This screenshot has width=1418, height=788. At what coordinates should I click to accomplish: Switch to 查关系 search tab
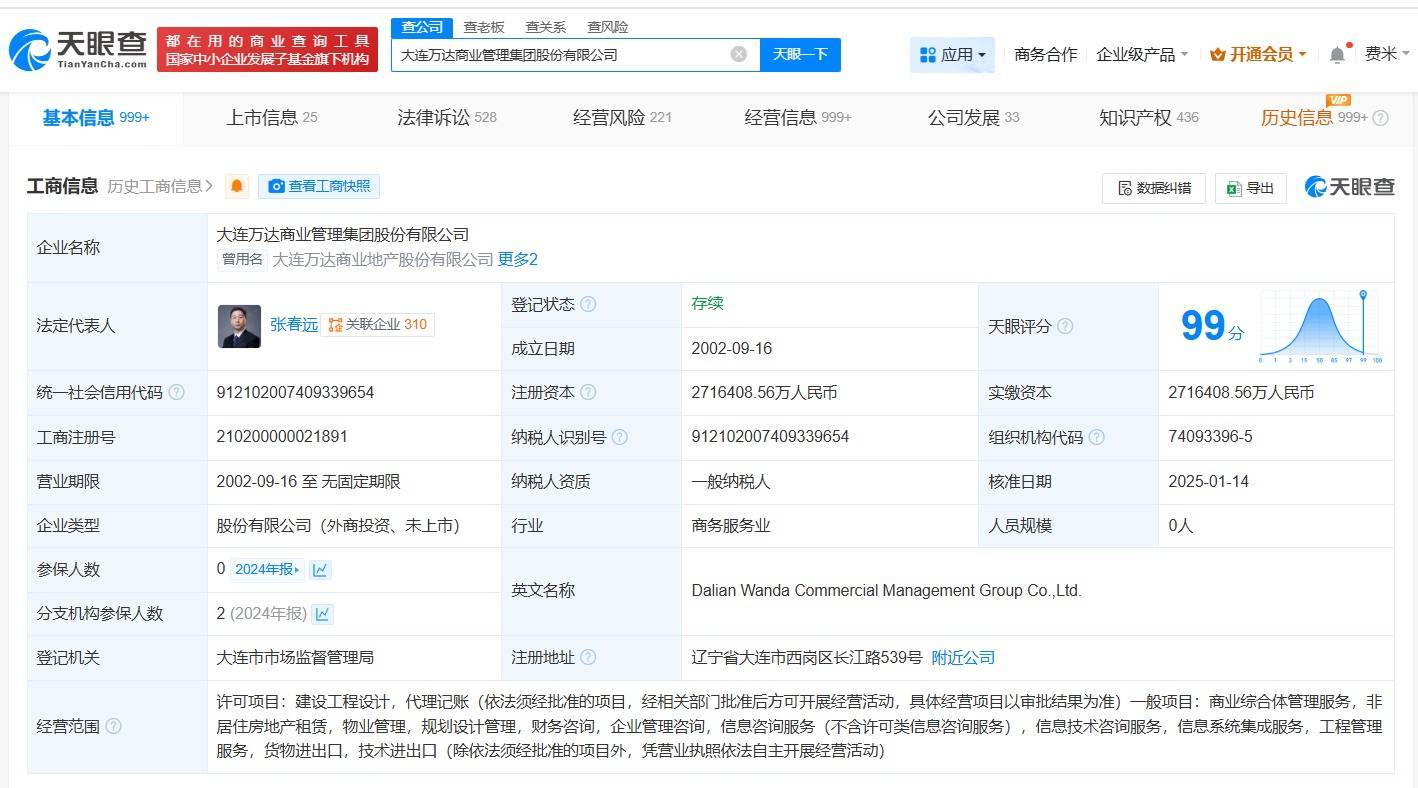(x=546, y=27)
